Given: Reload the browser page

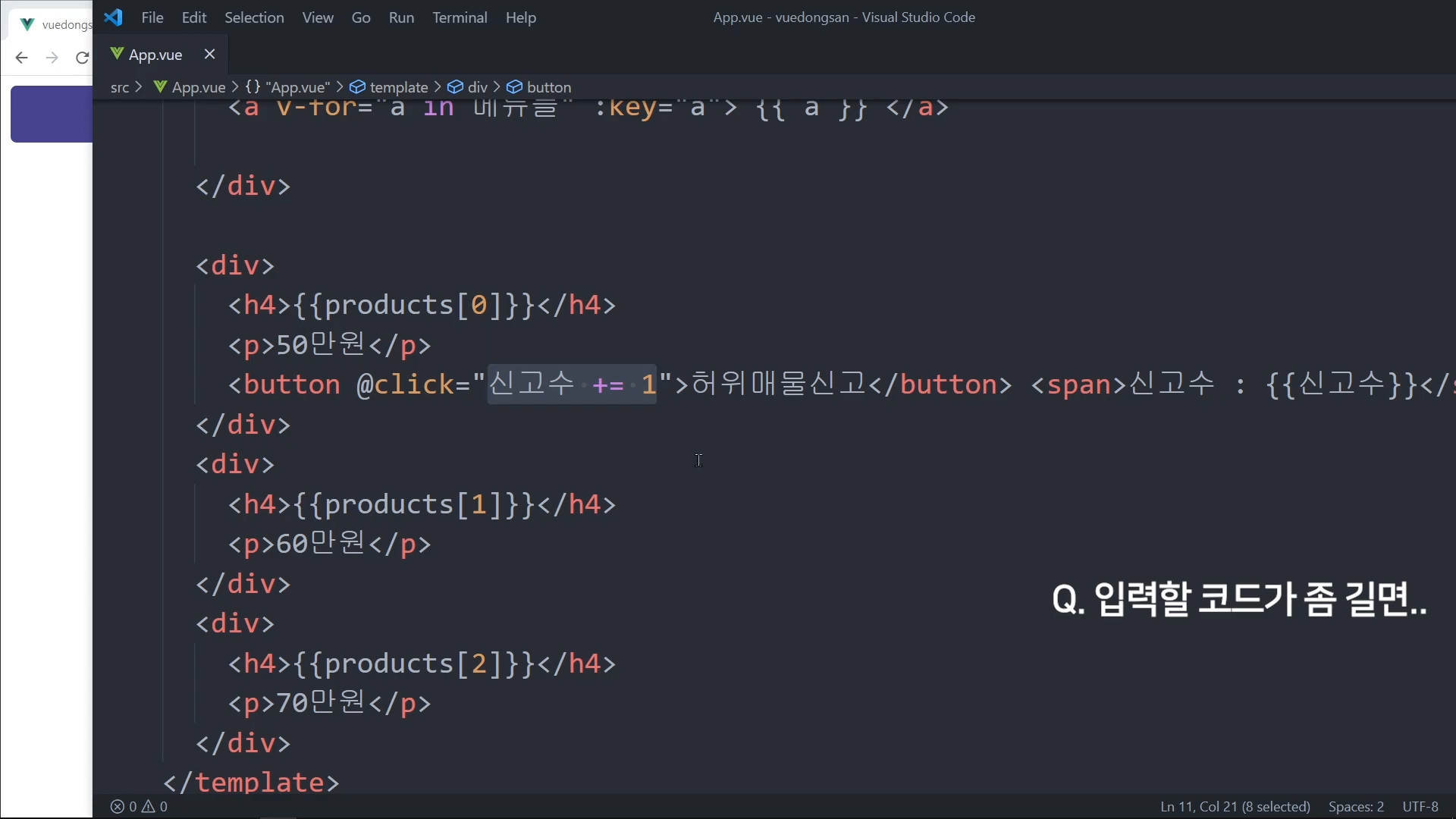Looking at the screenshot, I should coord(82,58).
